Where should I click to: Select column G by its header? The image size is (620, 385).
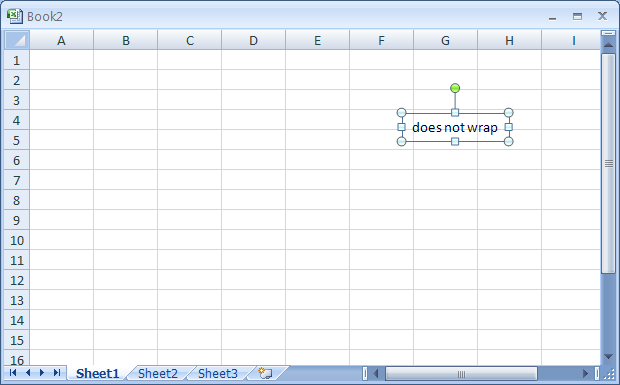446,40
